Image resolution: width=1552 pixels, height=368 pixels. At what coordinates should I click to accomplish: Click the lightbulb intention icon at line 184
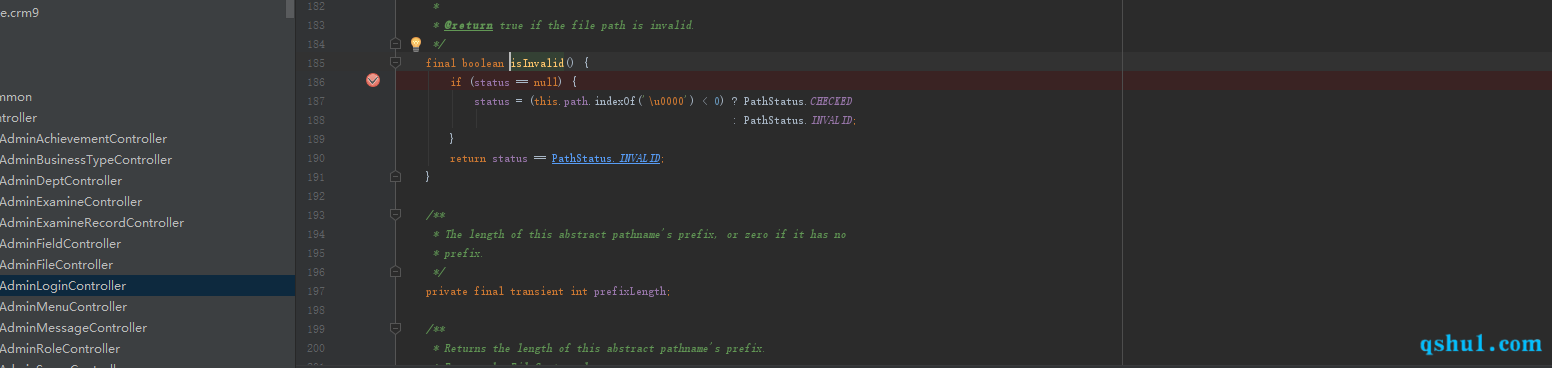tap(416, 44)
